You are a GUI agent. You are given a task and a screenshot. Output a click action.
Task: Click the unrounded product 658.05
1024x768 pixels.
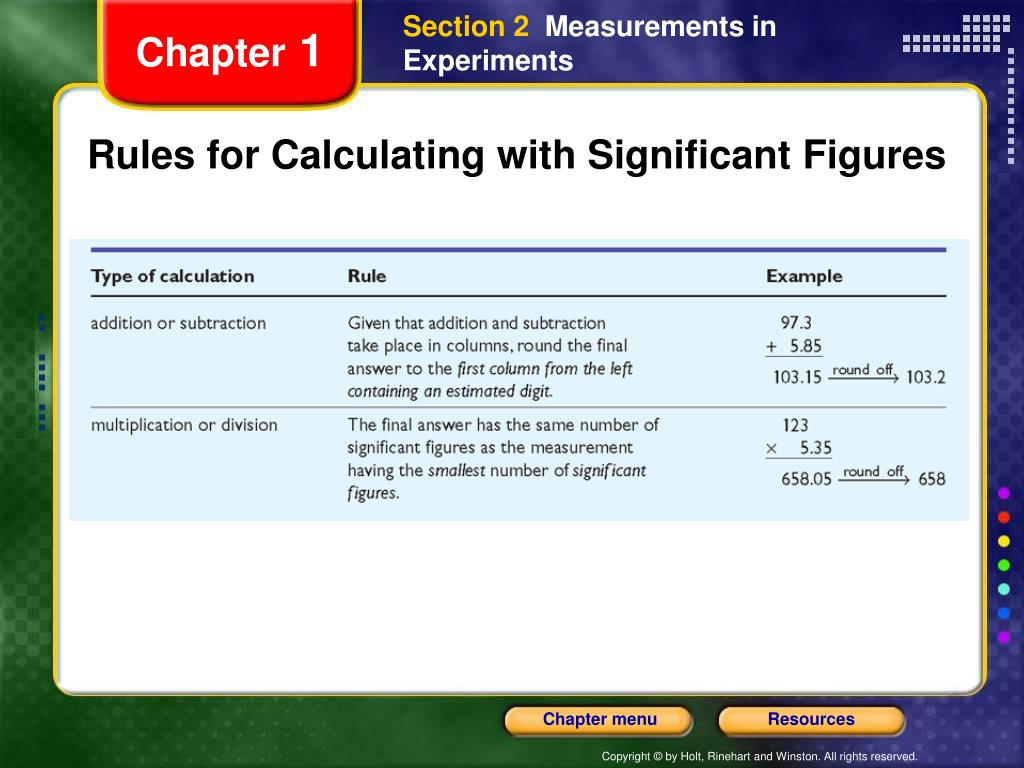(x=807, y=479)
